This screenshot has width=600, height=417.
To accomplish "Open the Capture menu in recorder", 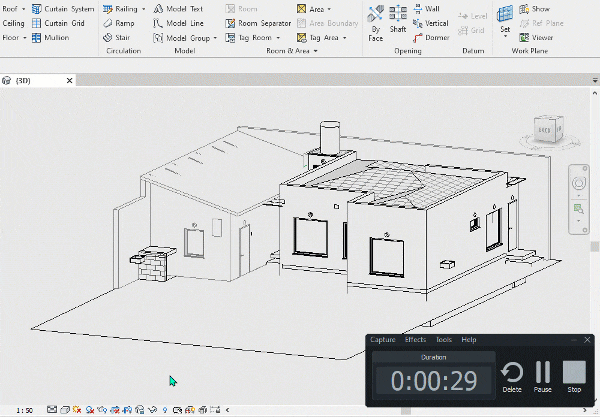I will tap(383, 340).
